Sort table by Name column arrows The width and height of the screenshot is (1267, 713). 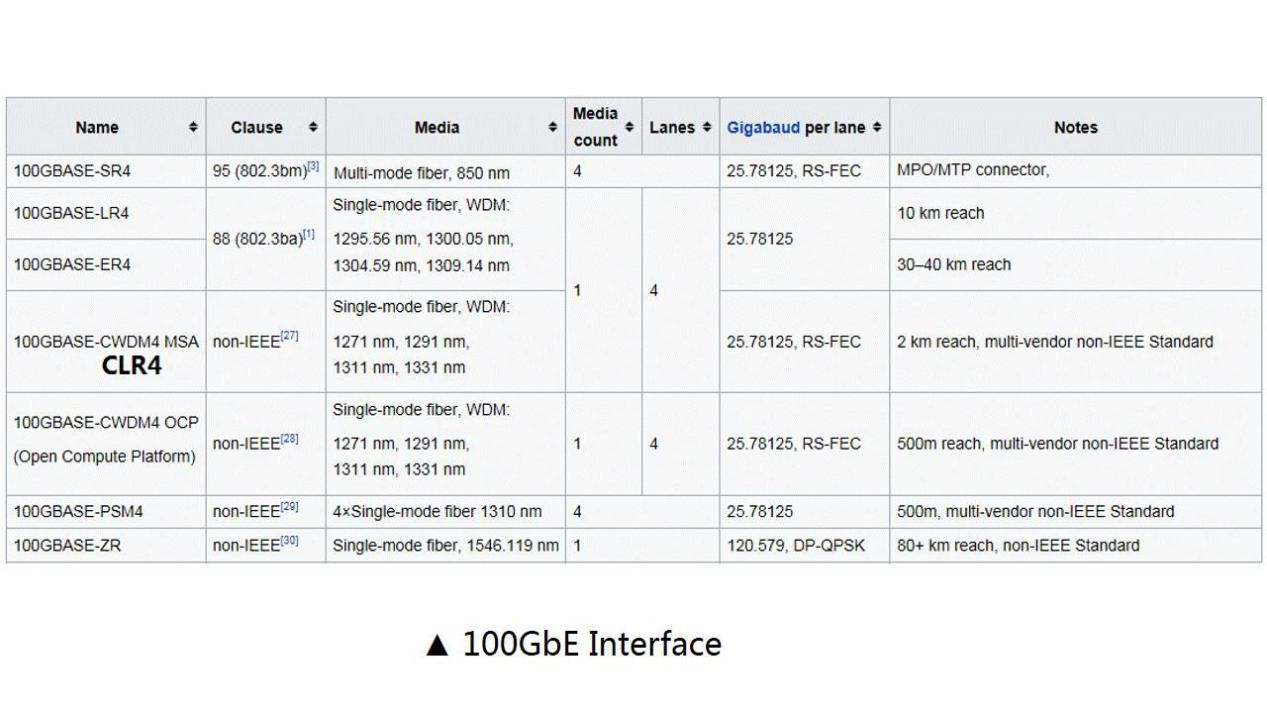coord(194,128)
